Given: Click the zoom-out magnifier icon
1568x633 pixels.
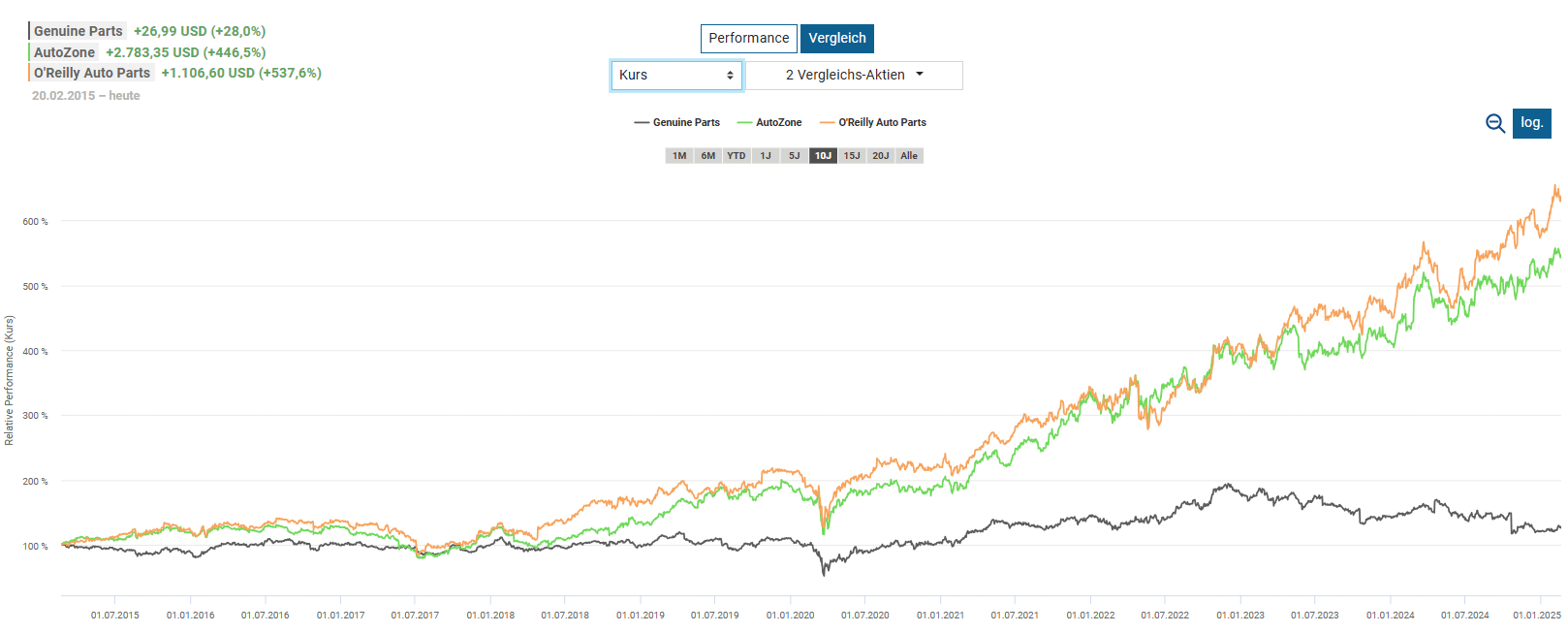Looking at the screenshot, I should 1495,123.
